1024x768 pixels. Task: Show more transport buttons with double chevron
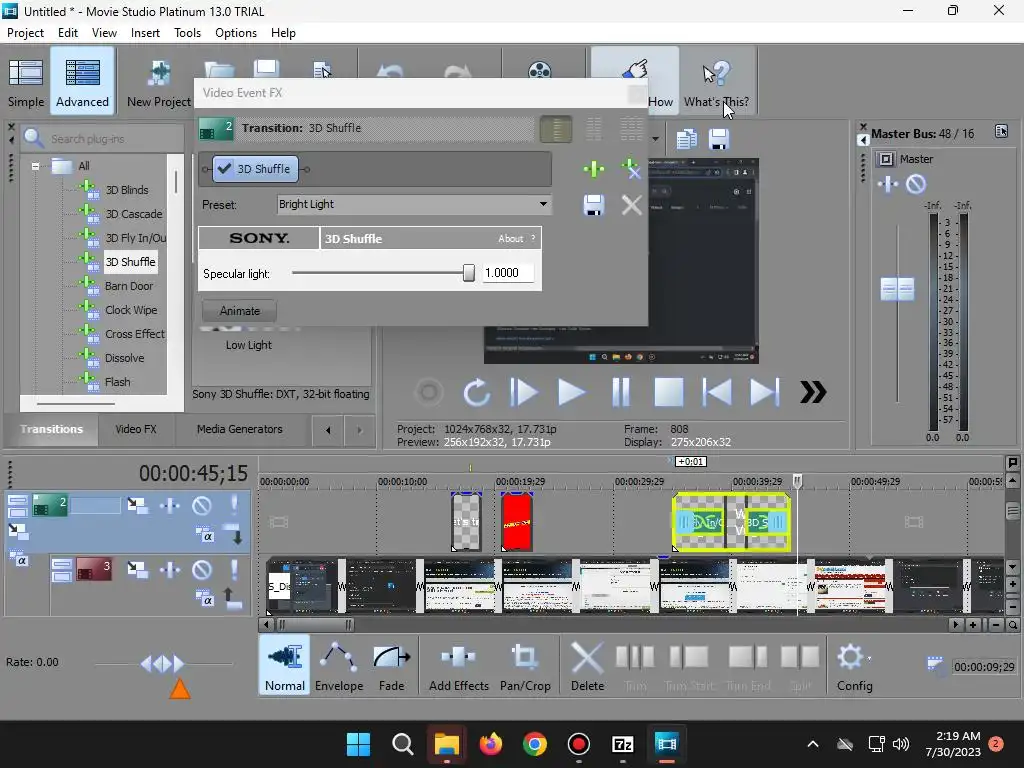click(x=813, y=392)
